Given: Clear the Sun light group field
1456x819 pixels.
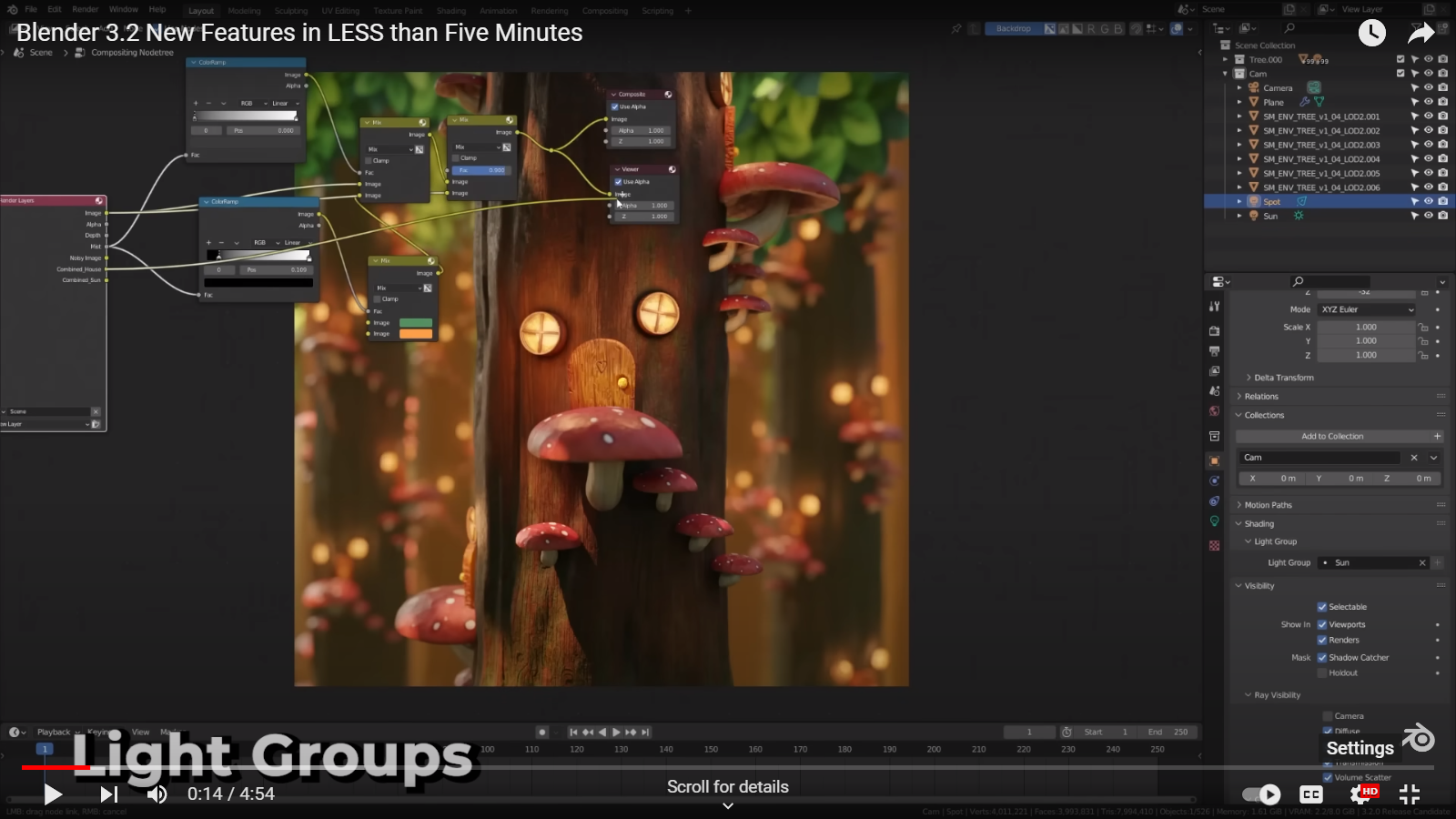Looking at the screenshot, I should point(1422,562).
